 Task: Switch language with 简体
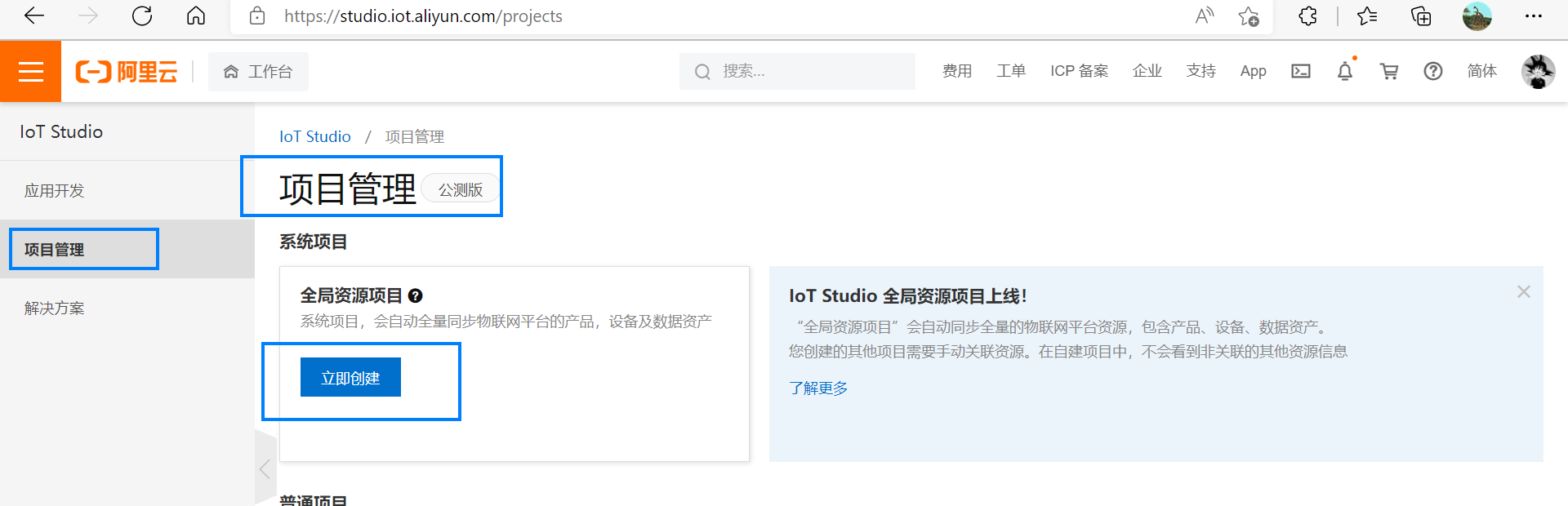(x=1481, y=71)
